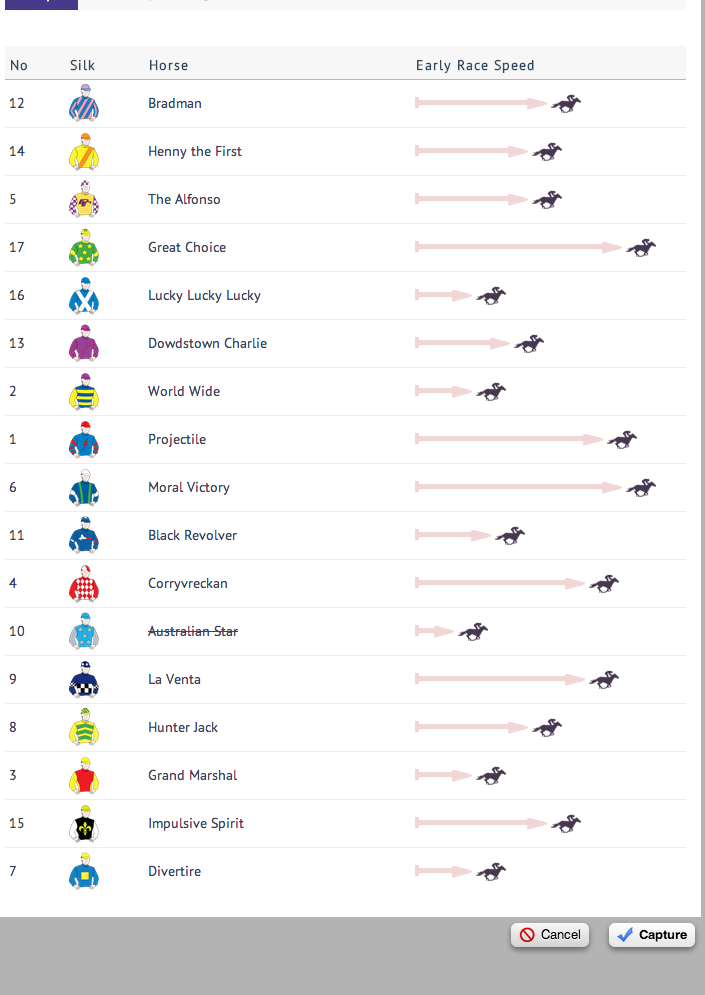Click the Horse column header
705x995 pixels.
tap(169, 65)
